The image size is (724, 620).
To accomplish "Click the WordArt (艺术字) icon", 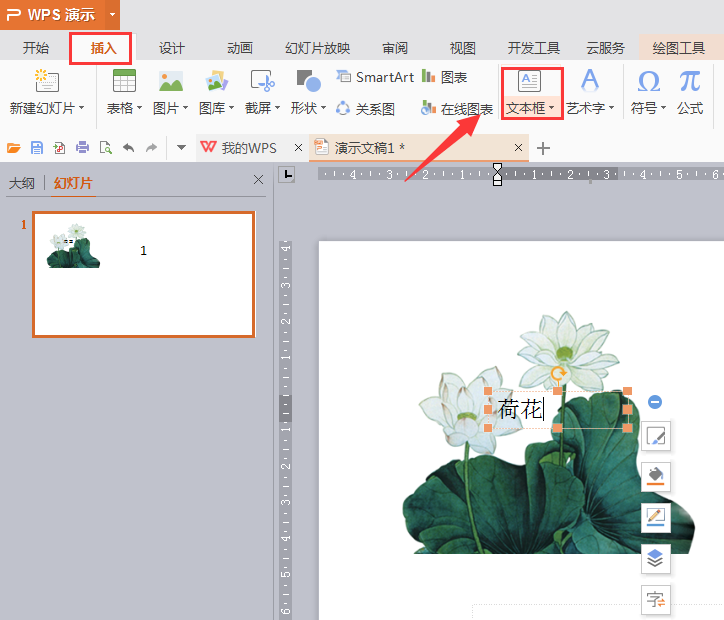I will 590,81.
